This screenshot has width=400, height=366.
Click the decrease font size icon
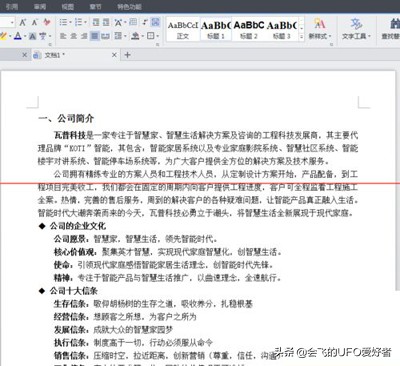pyautogui.click(x=35, y=23)
